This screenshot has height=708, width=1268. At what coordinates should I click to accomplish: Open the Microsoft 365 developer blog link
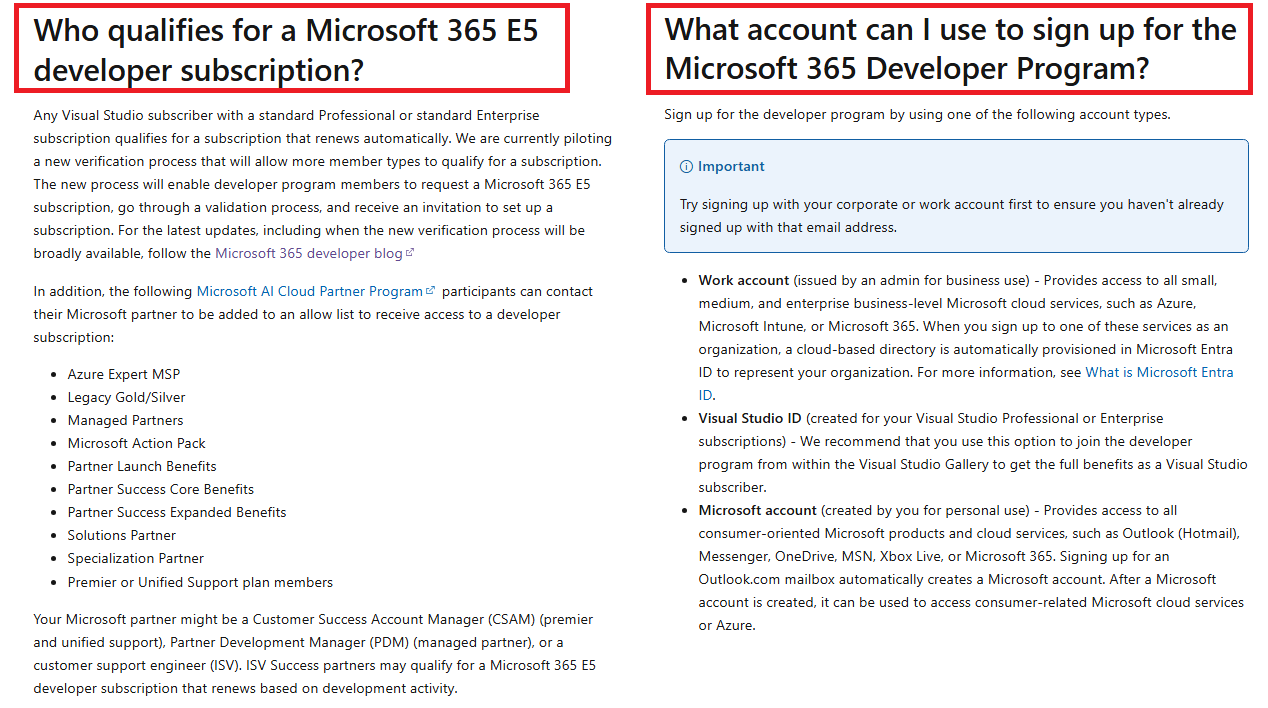pyautogui.click(x=309, y=253)
